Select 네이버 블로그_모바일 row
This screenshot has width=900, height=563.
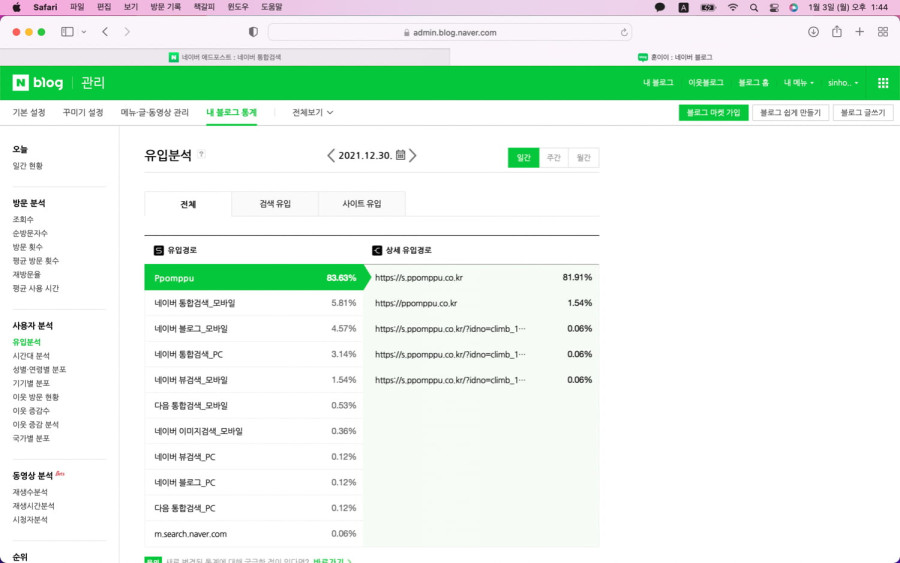[254, 329]
